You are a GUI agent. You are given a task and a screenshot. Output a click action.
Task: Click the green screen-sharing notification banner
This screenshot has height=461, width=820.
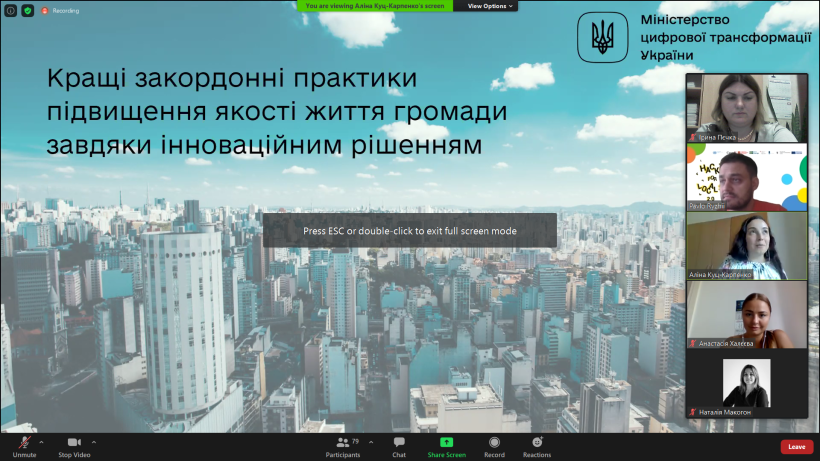pos(376,6)
